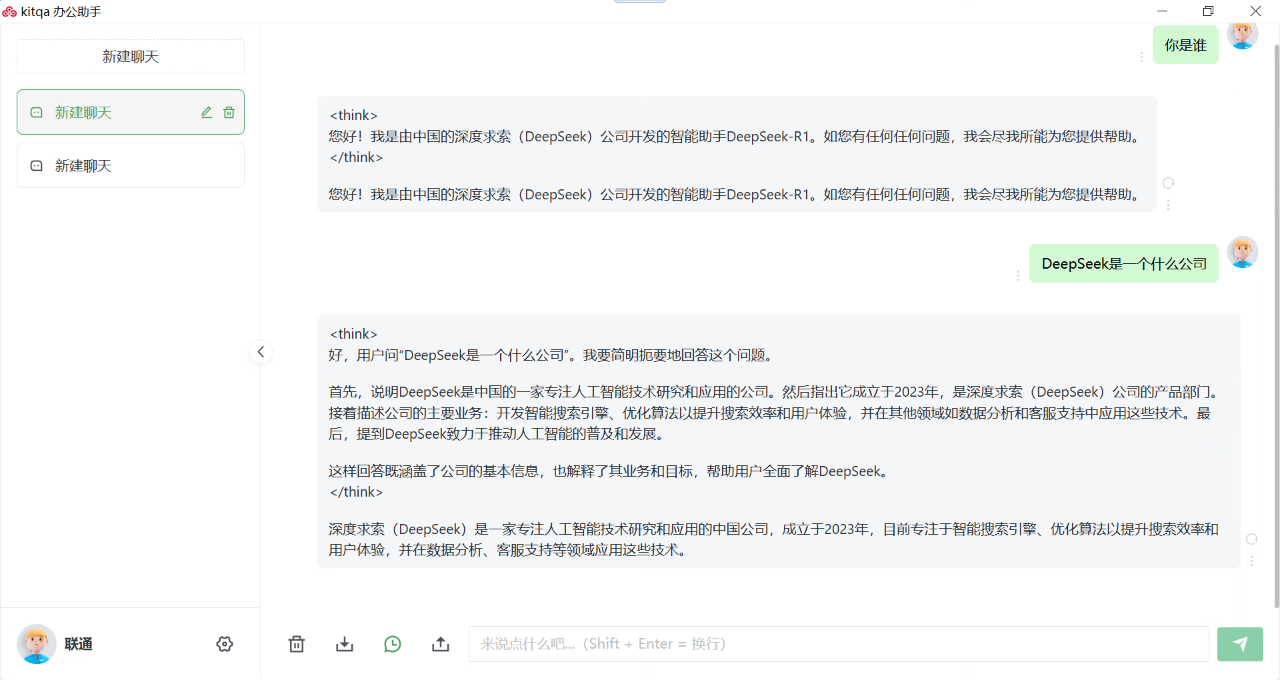This screenshot has height=680, width=1280.
Task: Click the chat bubble icon of selected conversation
Action: click(37, 113)
